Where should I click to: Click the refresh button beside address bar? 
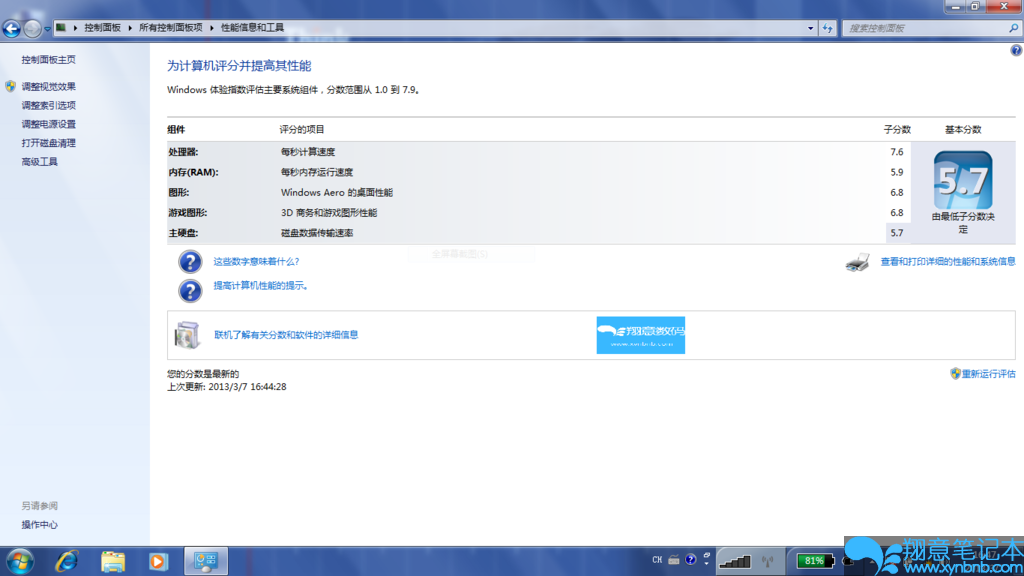click(828, 28)
